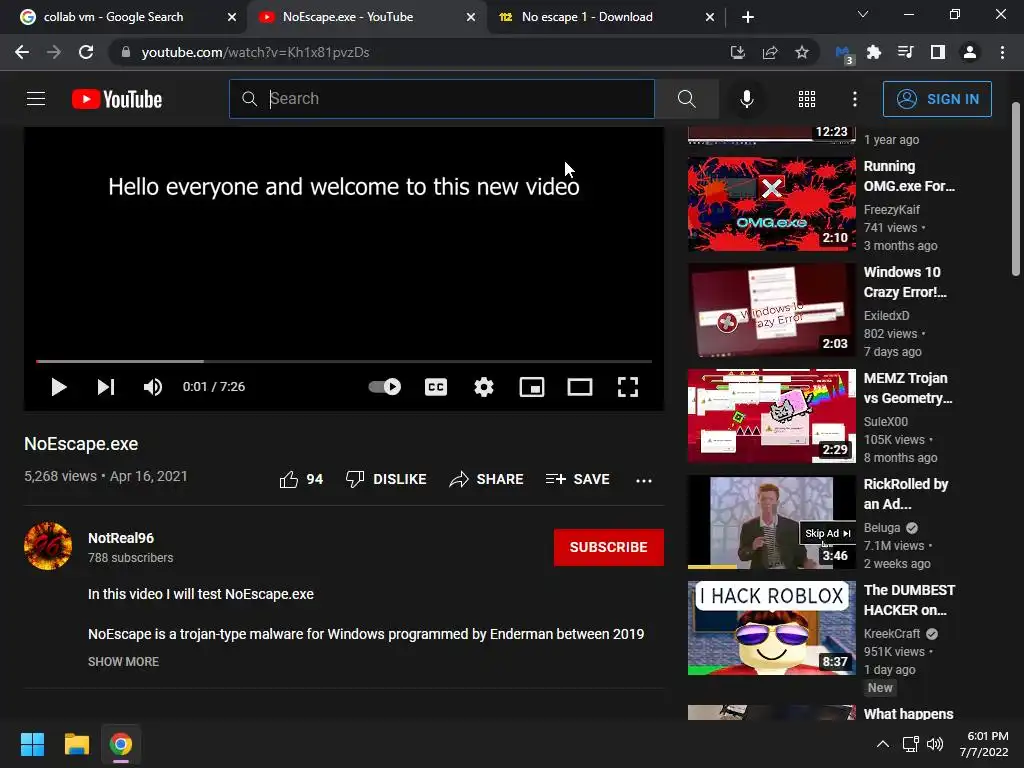Toggle autoplay switch in player
The height and width of the screenshot is (768, 1024).
point(385,387)
